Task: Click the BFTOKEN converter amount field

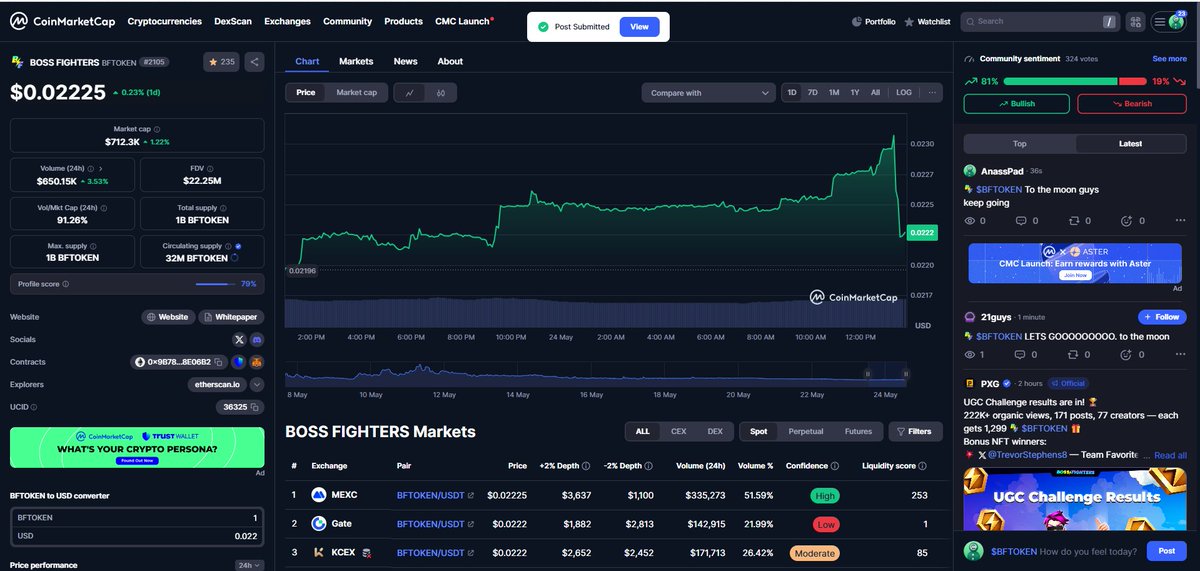Action: tap(137, 518)
